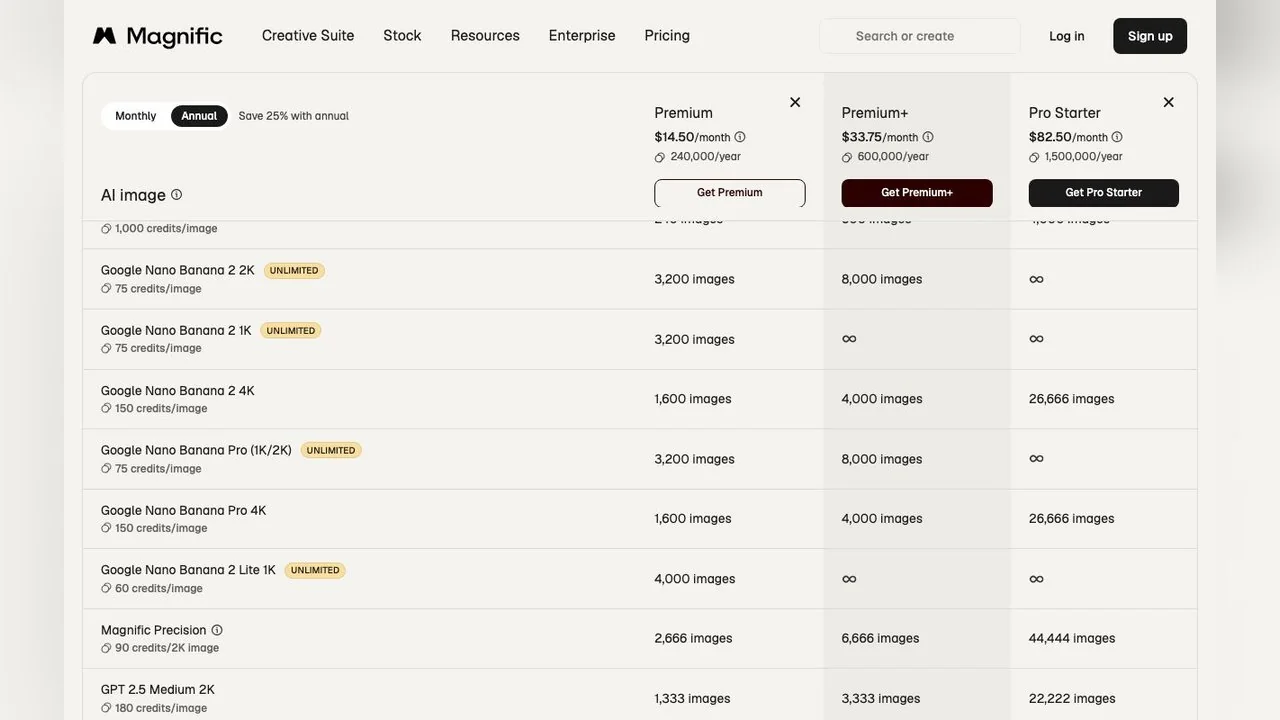The width and height of the screenshot is (1280, 720).
Task: Click the Google Nano Banana Pro 4K label
Action: pyautogui.click(x=184, y=511)
